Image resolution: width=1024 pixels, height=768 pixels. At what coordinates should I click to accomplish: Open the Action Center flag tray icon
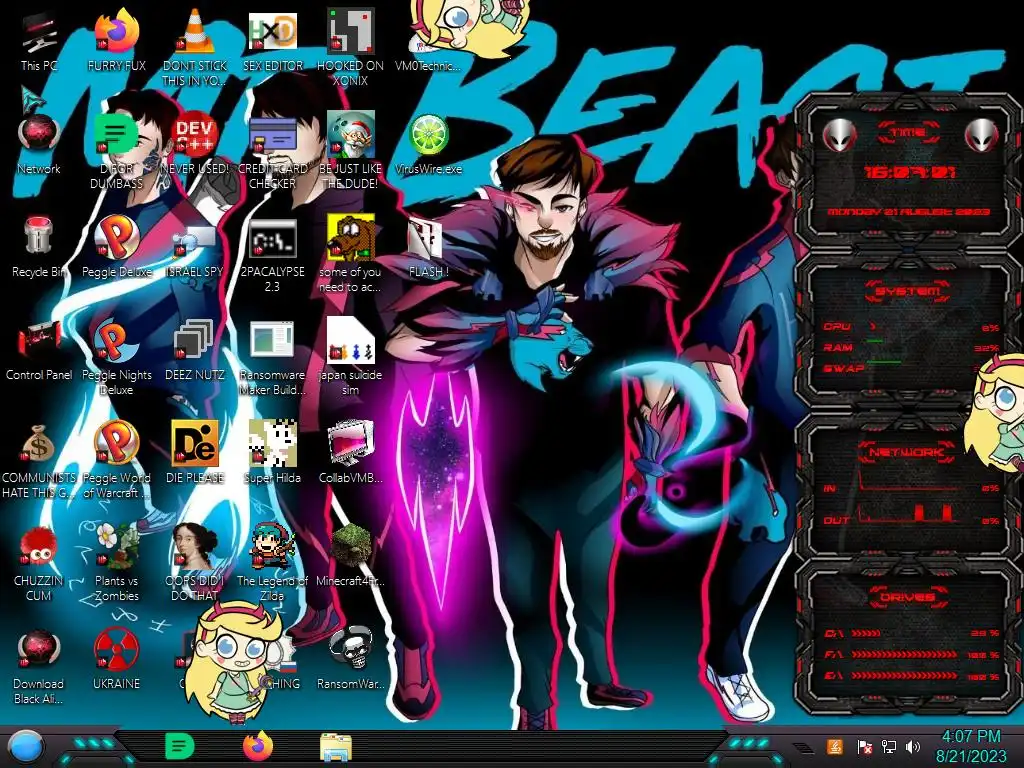click(864, 747)
